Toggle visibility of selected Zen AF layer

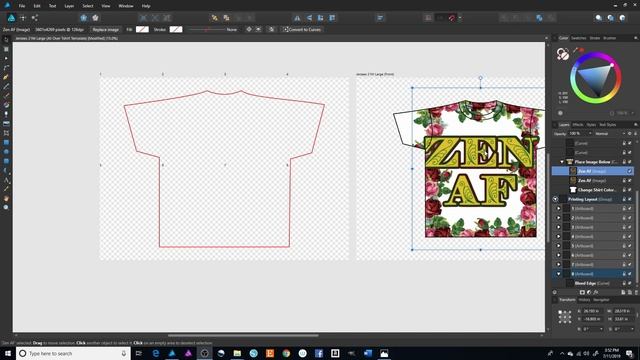click(630, 171)
